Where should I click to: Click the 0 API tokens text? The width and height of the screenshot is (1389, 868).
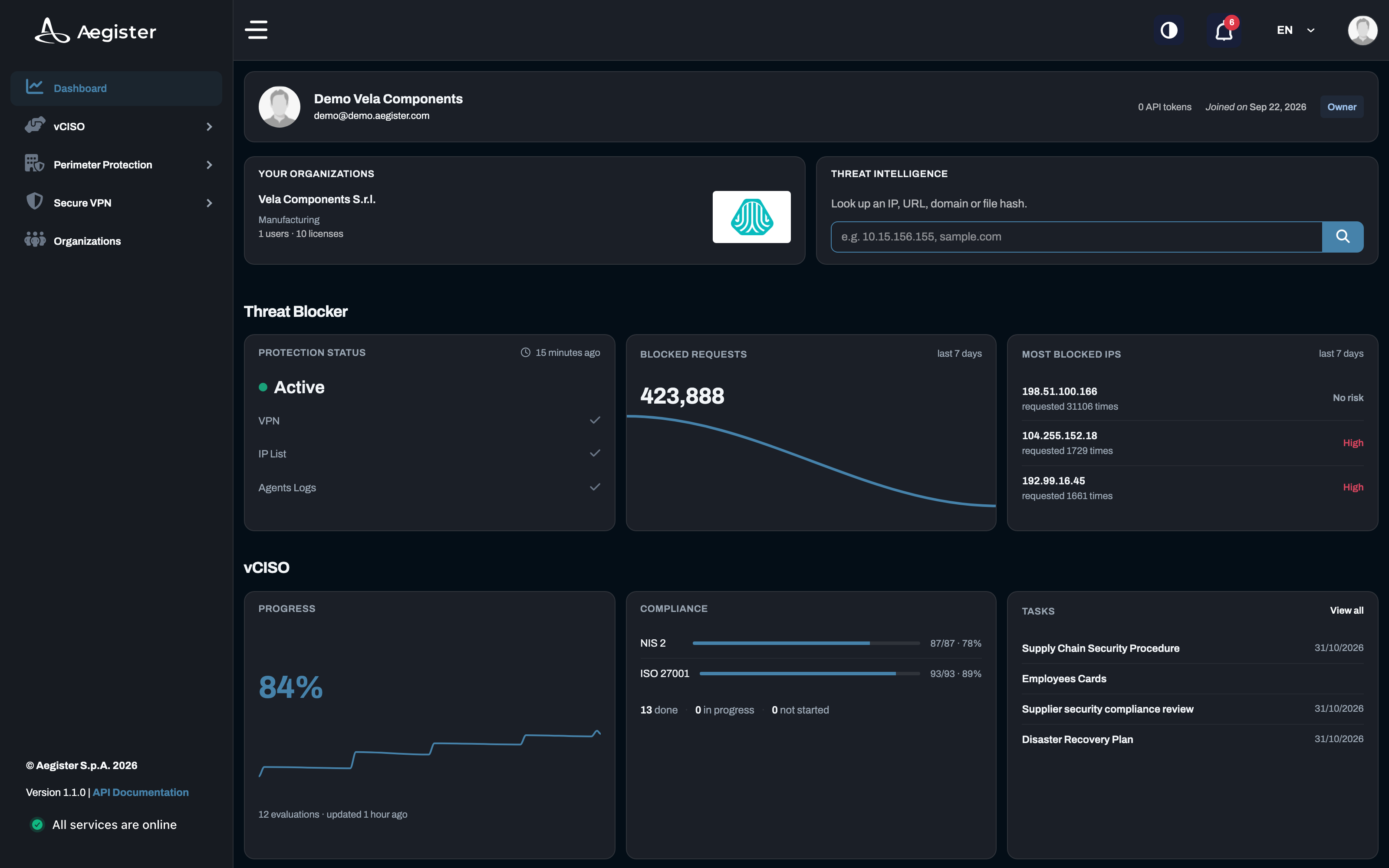1165,107
